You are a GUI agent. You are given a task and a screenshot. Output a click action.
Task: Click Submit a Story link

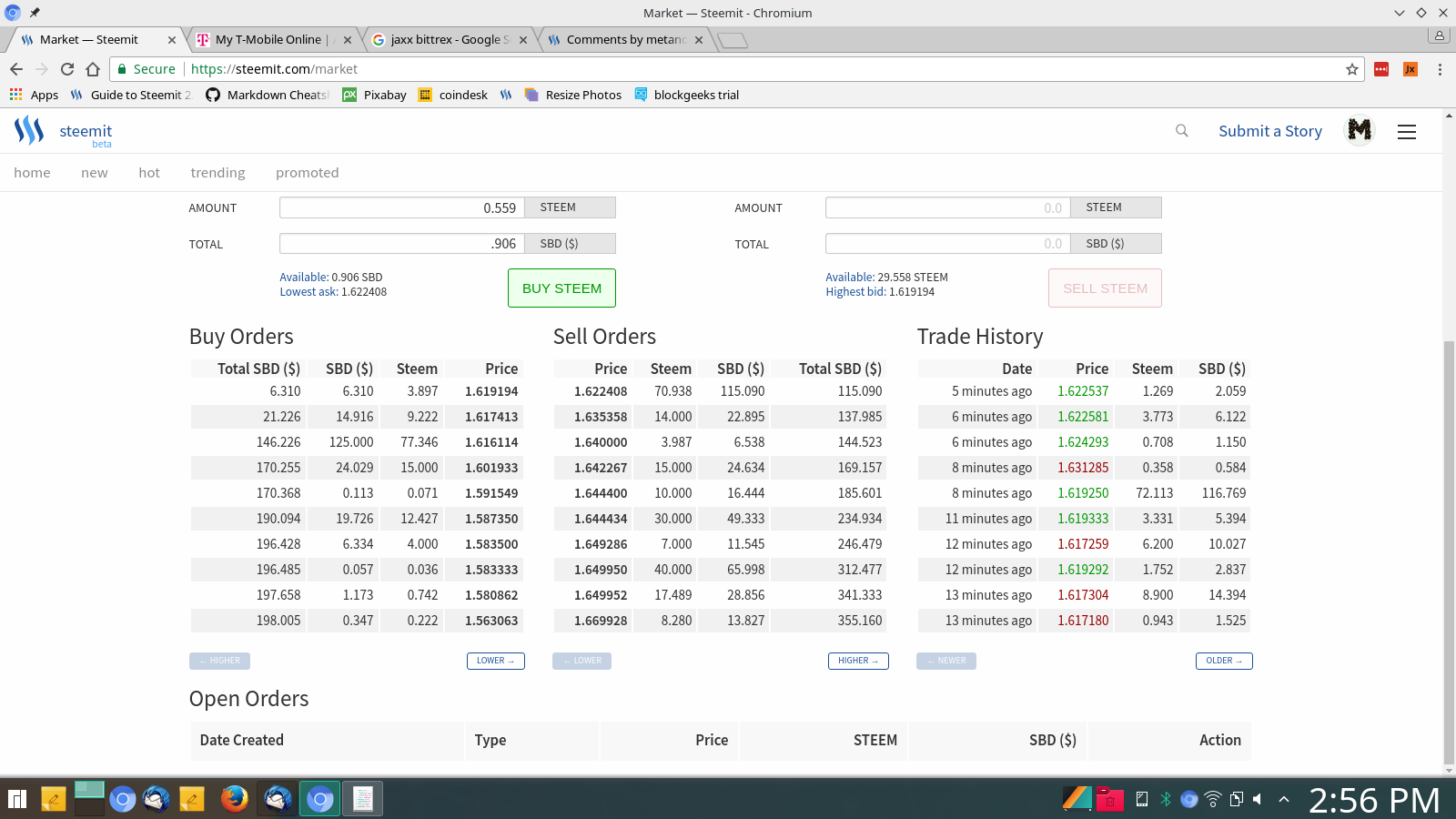click(x=1270, y=131)
